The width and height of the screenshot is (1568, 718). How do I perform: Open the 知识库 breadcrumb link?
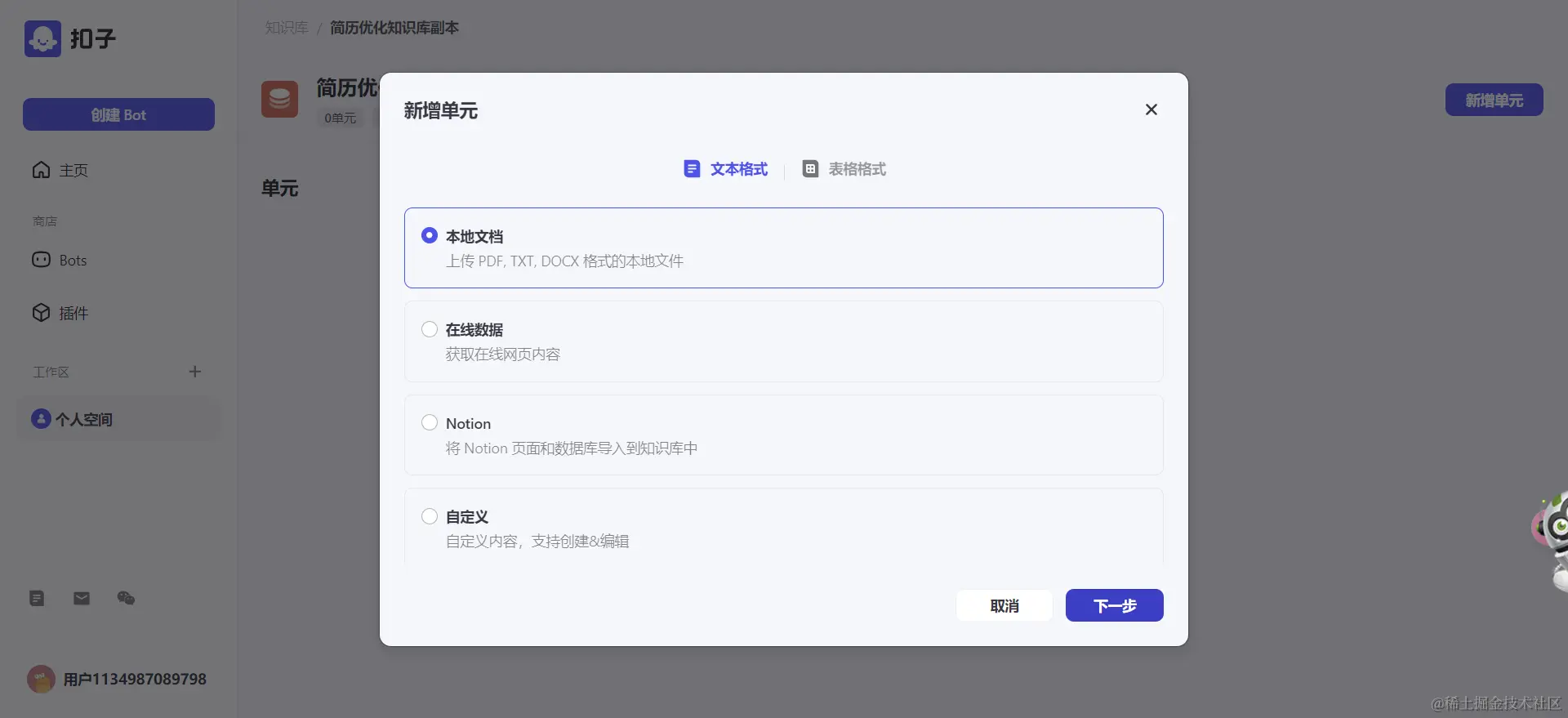(x=287, y=28)
